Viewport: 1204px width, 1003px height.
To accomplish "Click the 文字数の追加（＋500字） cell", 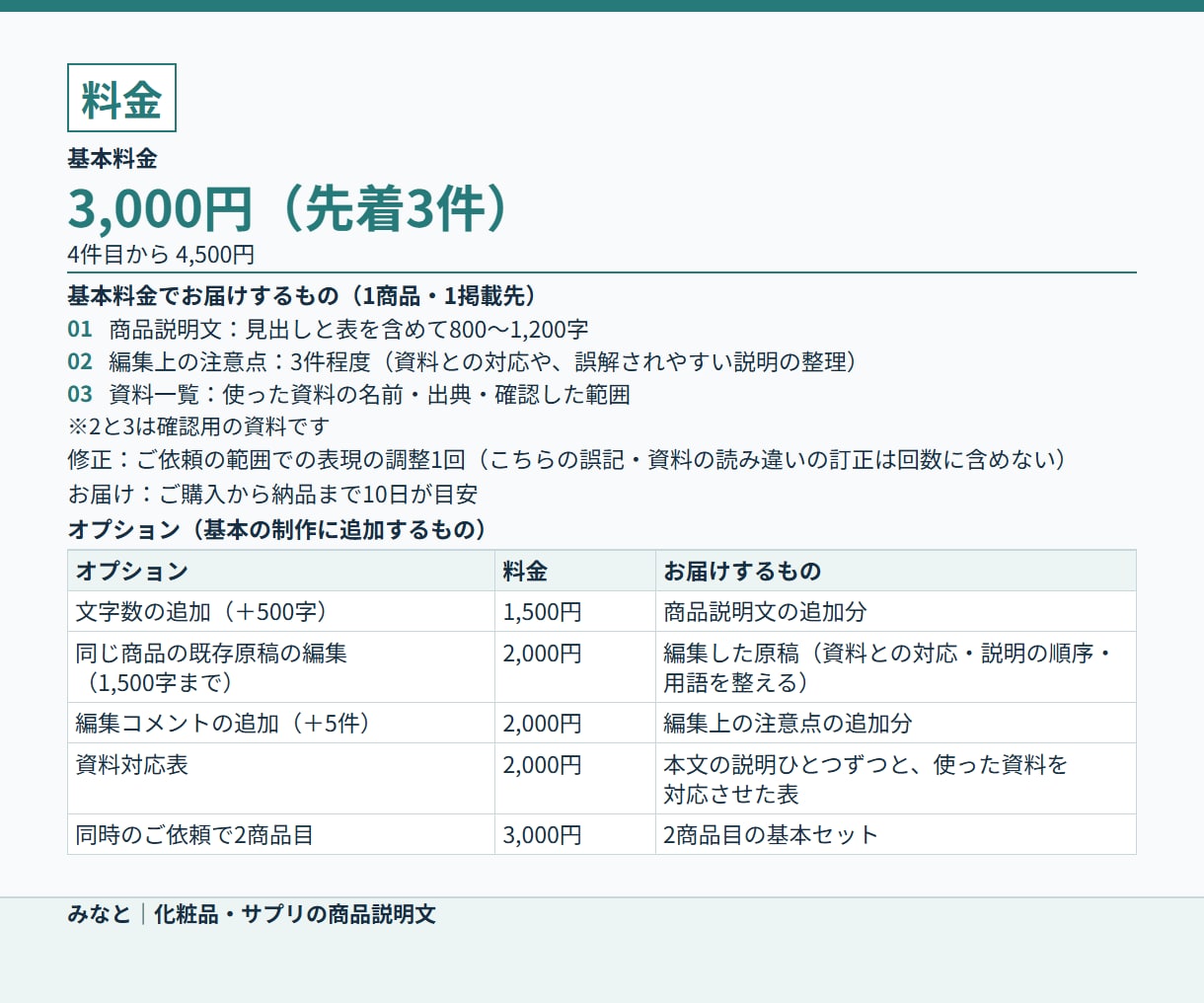I will (281, 611).
